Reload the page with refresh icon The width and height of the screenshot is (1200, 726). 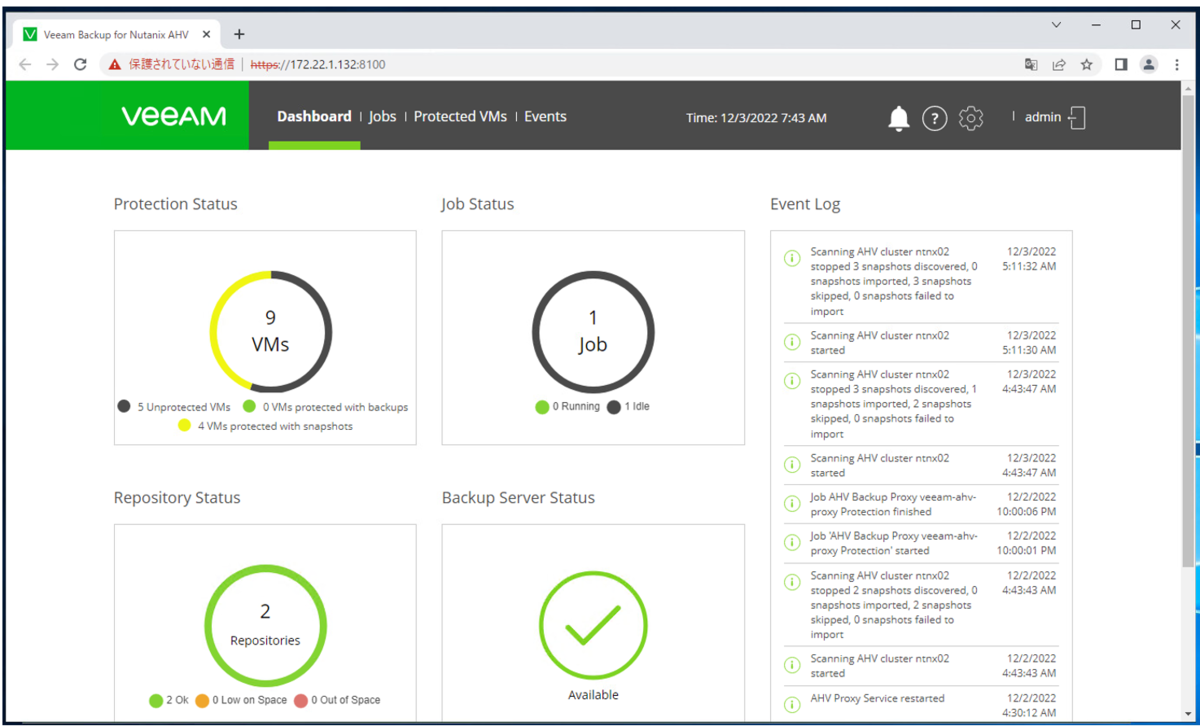coord(81,64)
